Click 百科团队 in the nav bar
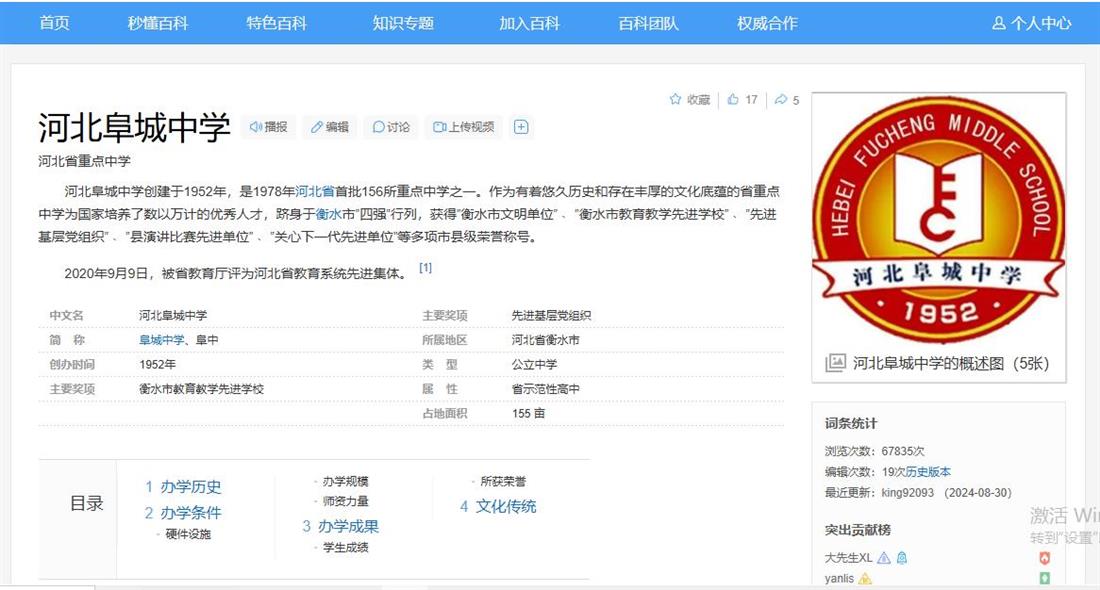The width and height of the screenshot is (1100, 590). coord(648,23)
